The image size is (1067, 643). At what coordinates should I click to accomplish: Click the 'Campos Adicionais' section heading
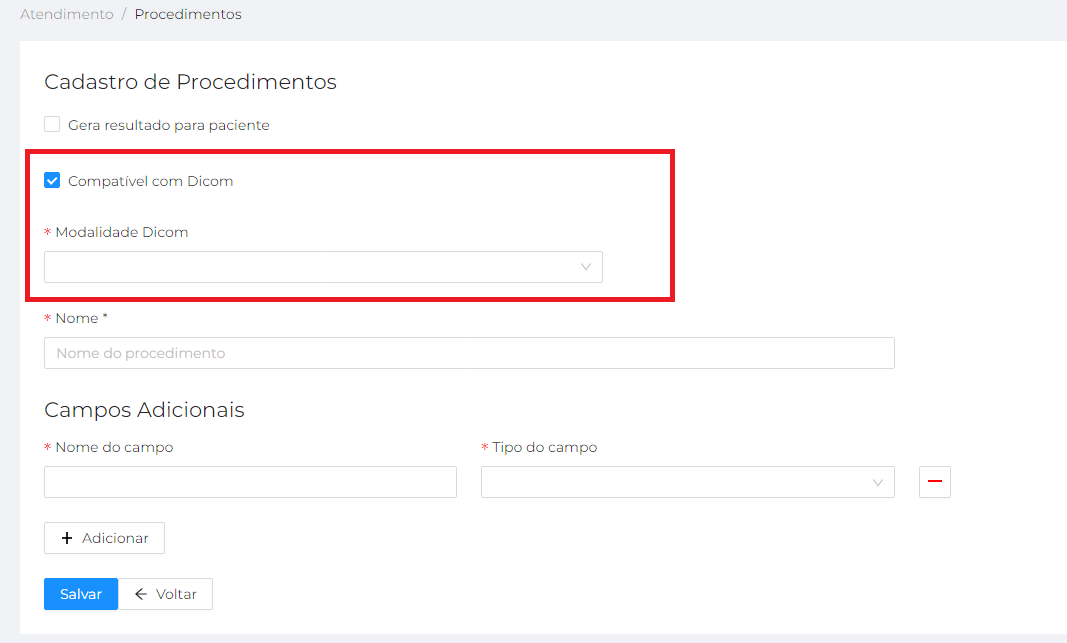click(x=144, y=409)
